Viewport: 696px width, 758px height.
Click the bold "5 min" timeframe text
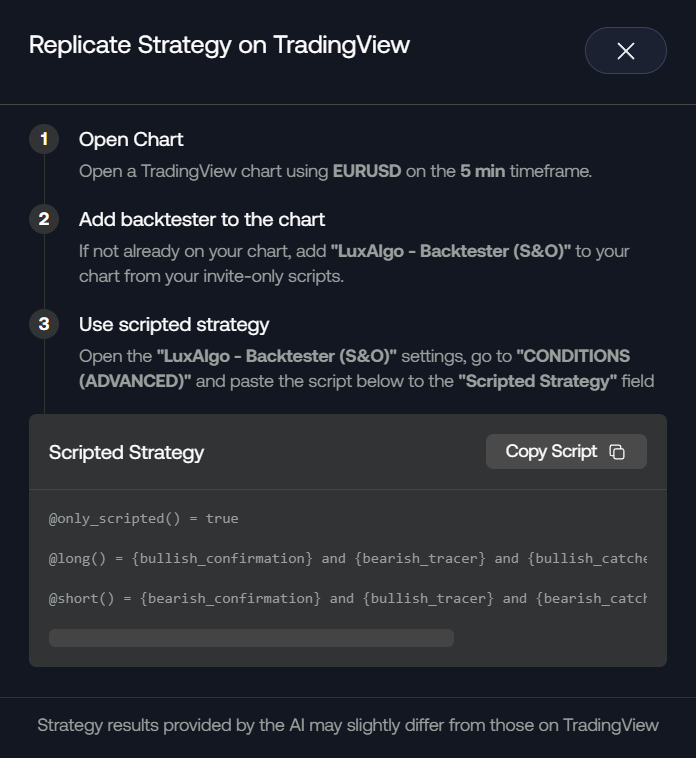point(482,171)
